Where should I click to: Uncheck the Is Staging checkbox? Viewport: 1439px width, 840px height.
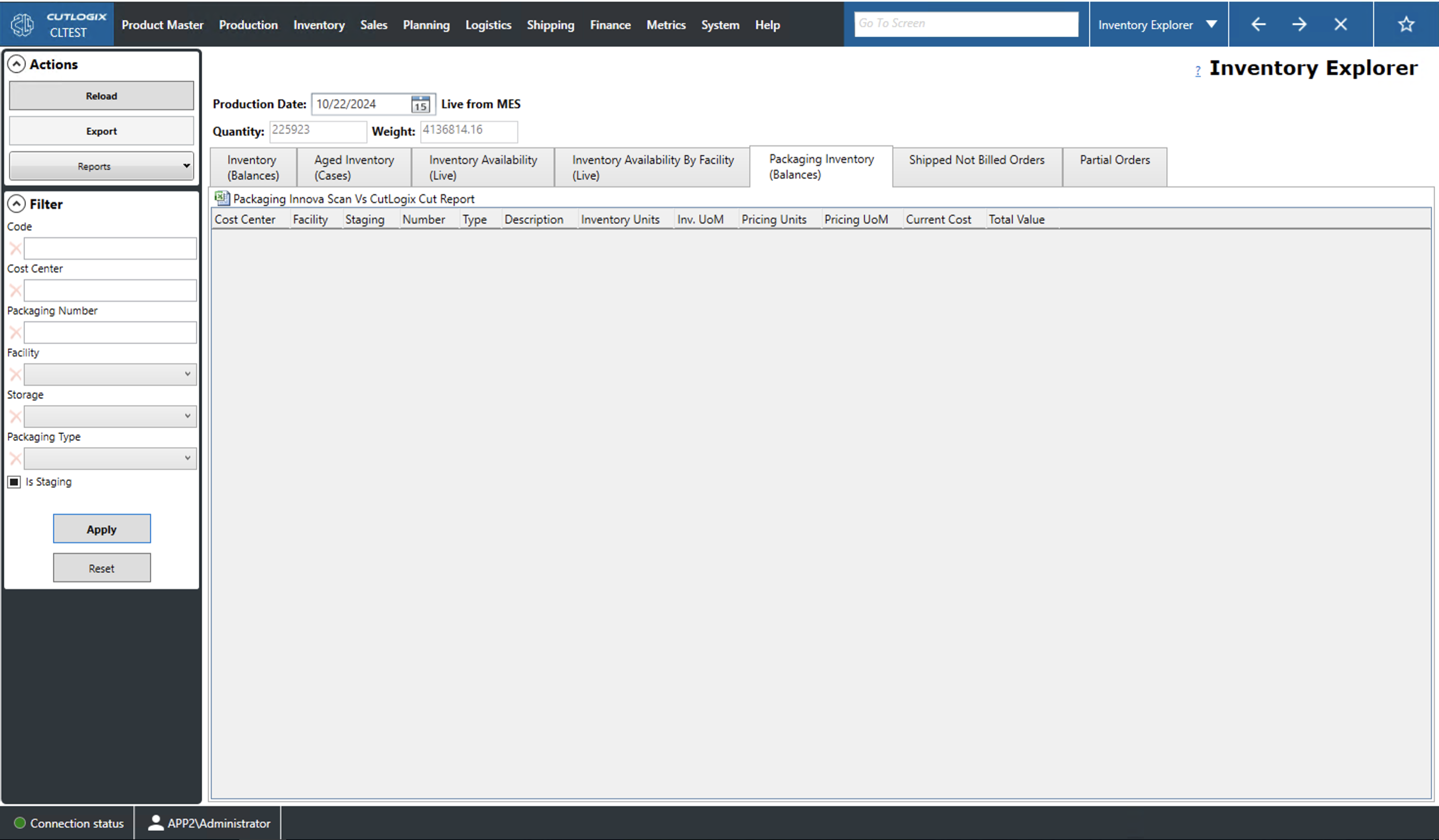click(13, 482)
